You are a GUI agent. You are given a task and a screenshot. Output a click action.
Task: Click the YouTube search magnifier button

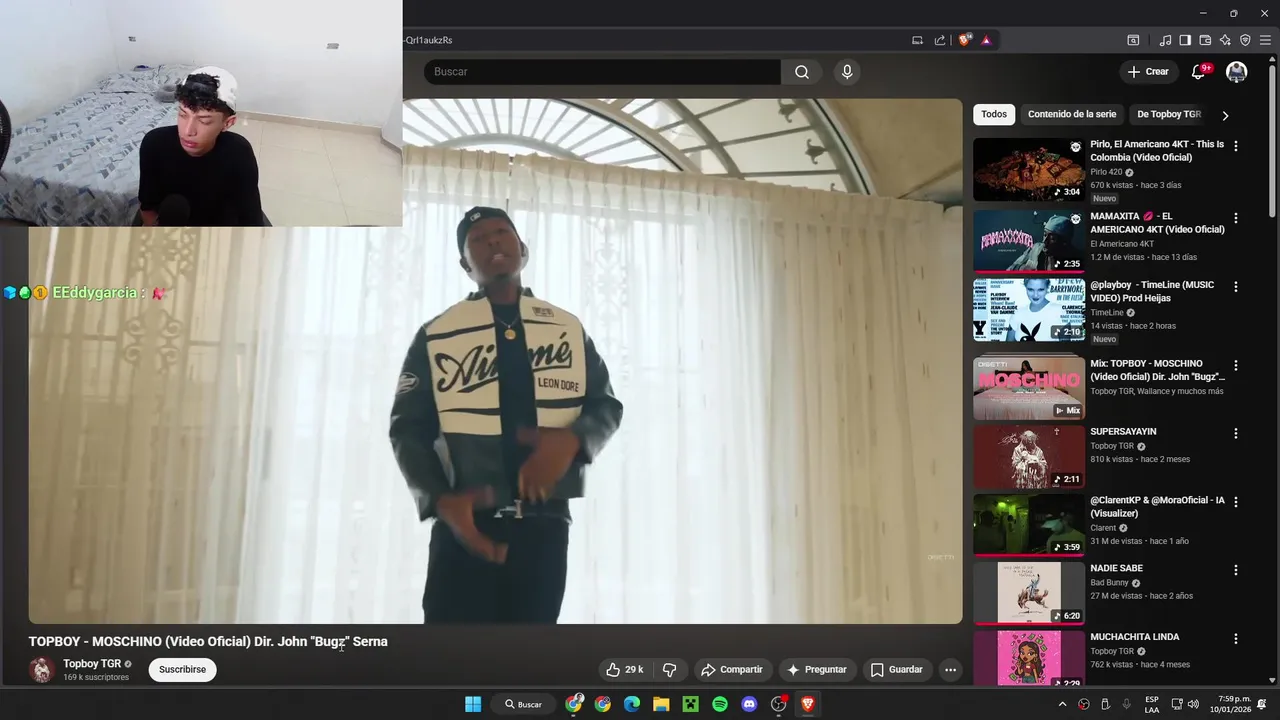click(x=802, y=72)
